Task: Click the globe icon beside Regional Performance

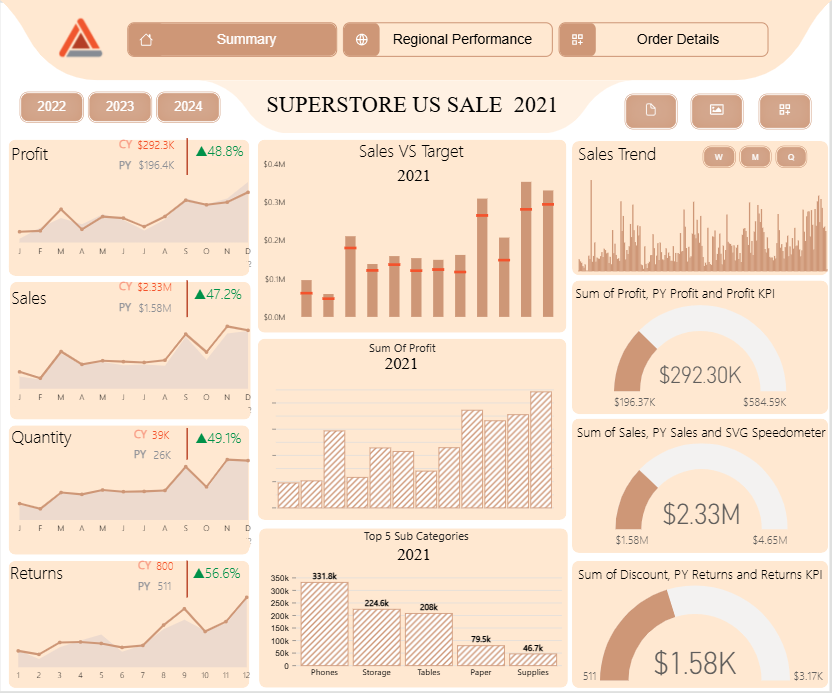Action: pyautogui.click(x=362, y=40)
